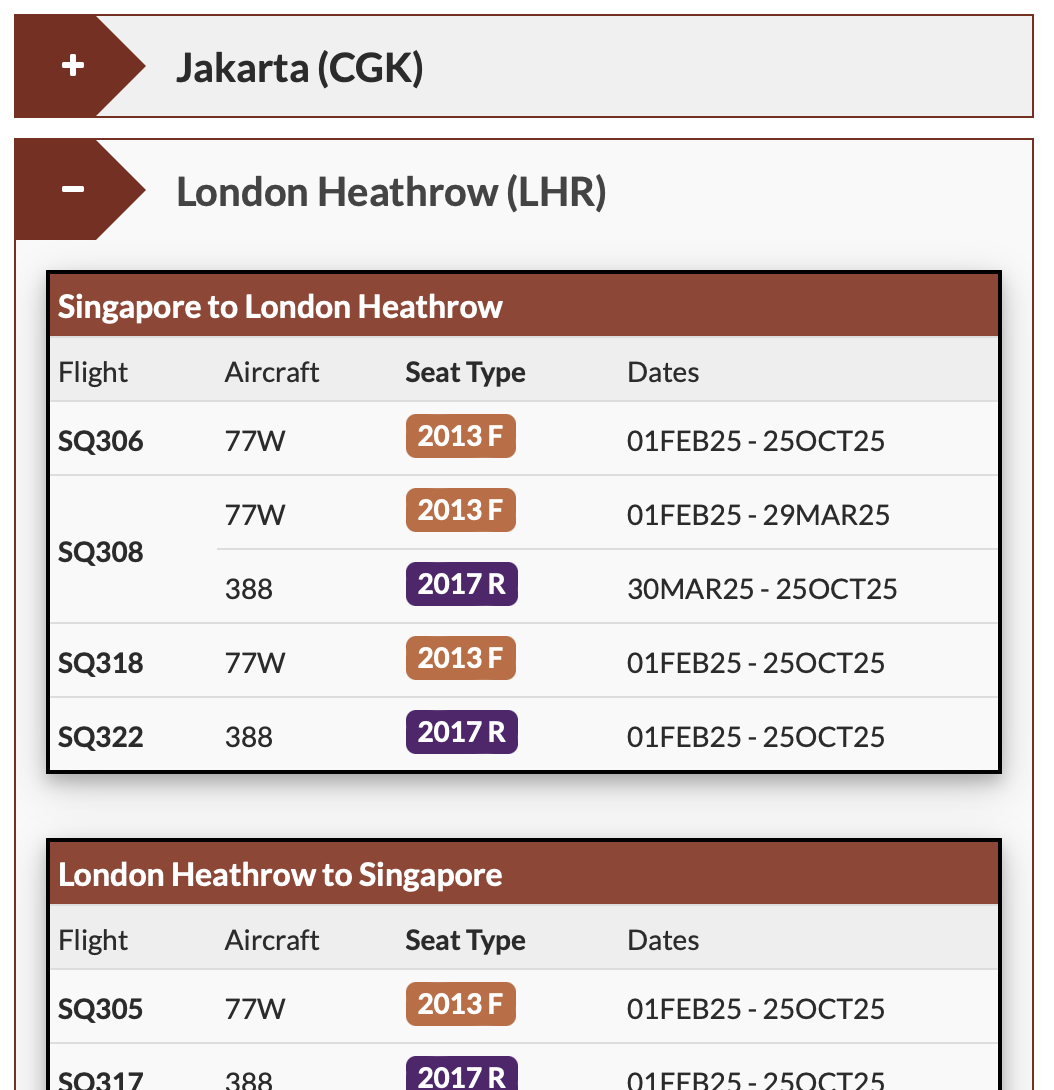
Task: Click the 2013 F badge for SQ308
Action: click(x=460, y=511)
